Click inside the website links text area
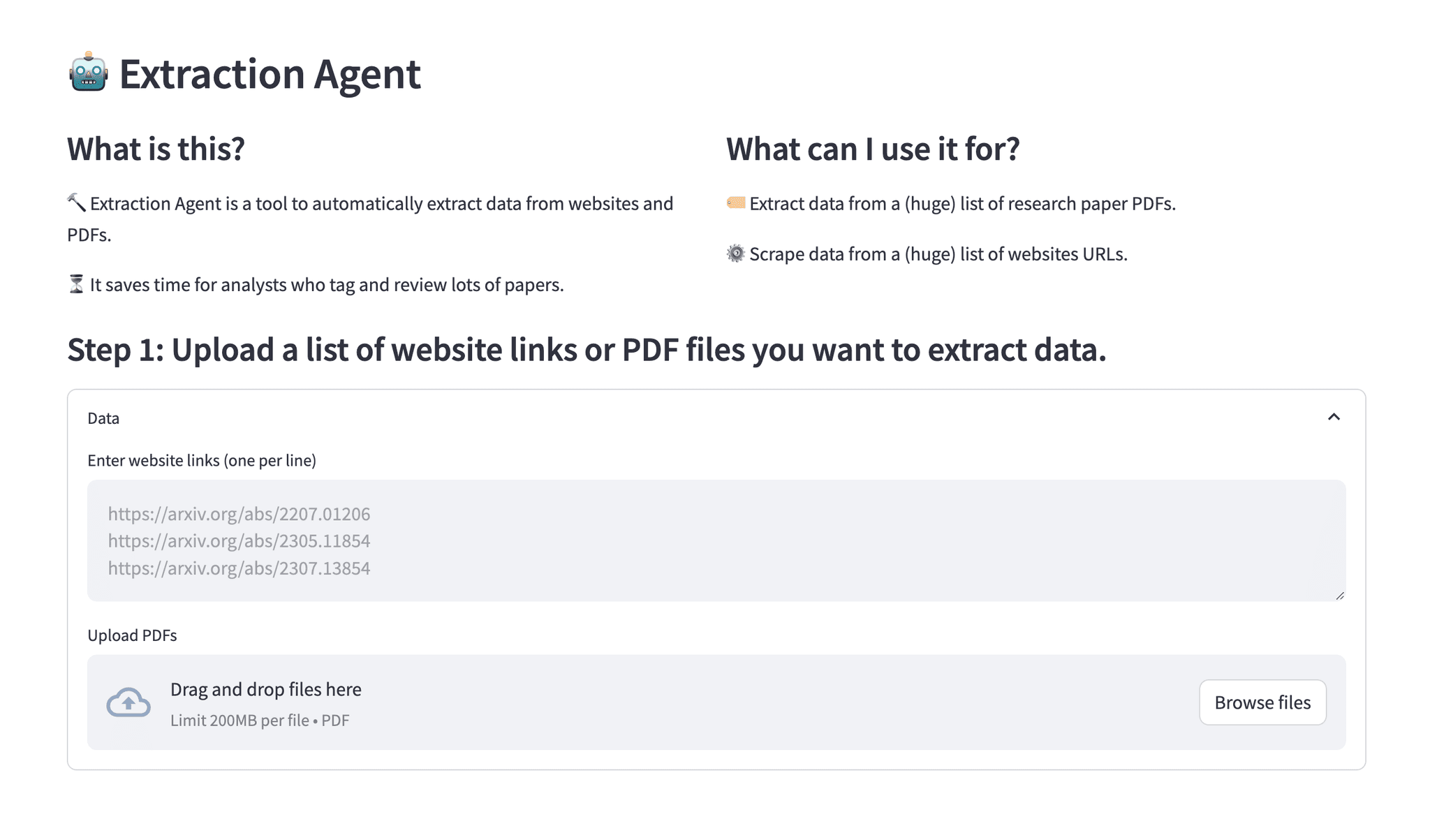Viewport: 1430px width, 840px height. tap(716, 540)
